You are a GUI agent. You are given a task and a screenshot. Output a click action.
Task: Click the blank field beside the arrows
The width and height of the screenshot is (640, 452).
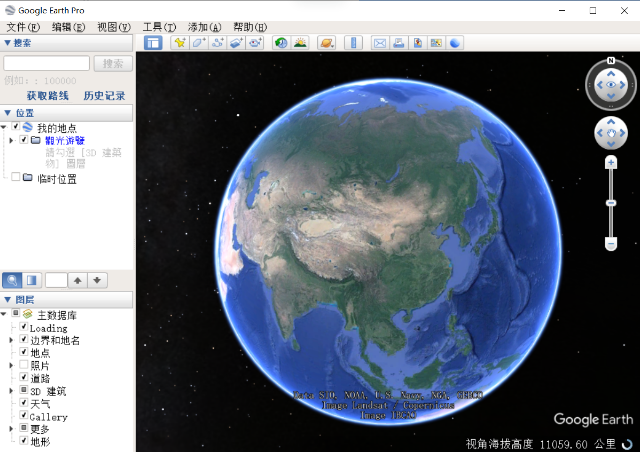point(56,280)
